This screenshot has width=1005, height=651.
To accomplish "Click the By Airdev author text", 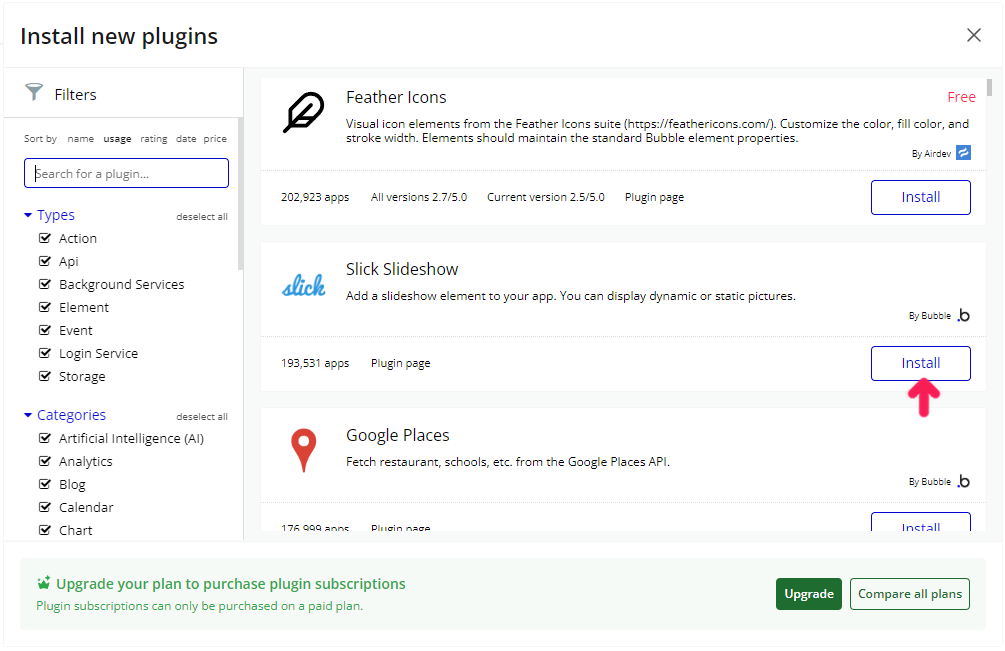I will (931, 154).
